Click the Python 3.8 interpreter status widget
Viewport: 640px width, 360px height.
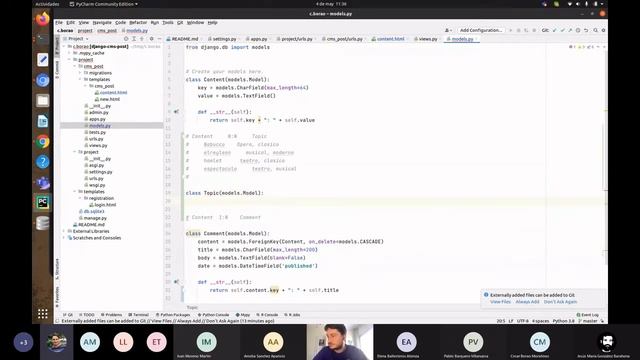(x=564, y=321)
